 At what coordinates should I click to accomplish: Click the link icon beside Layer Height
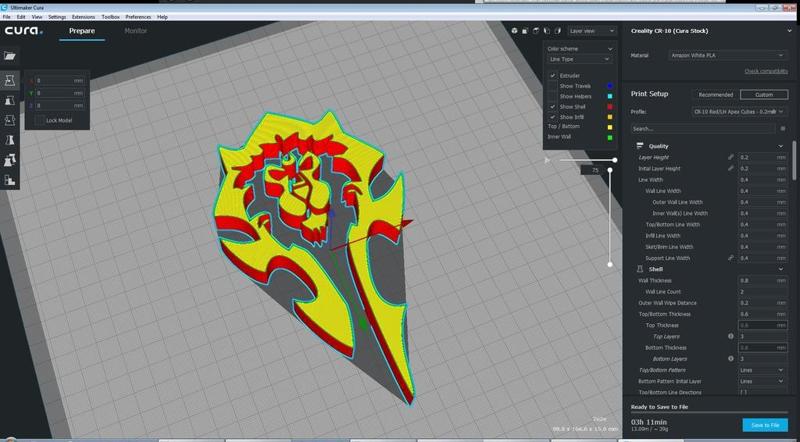click(x=731, y=157)
